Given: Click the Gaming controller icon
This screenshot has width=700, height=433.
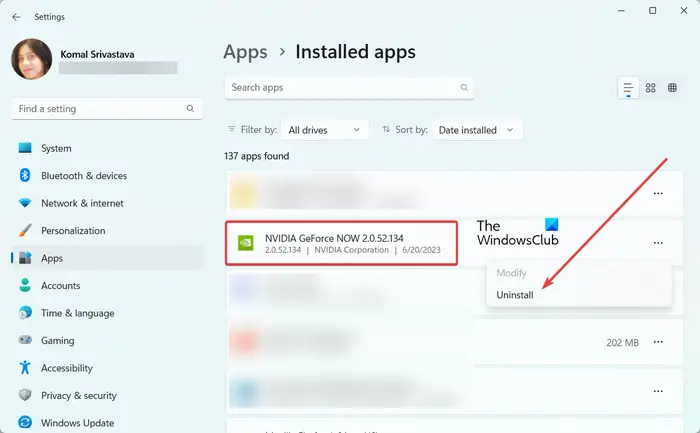Looking at the screenshot, I should point(25,340).
